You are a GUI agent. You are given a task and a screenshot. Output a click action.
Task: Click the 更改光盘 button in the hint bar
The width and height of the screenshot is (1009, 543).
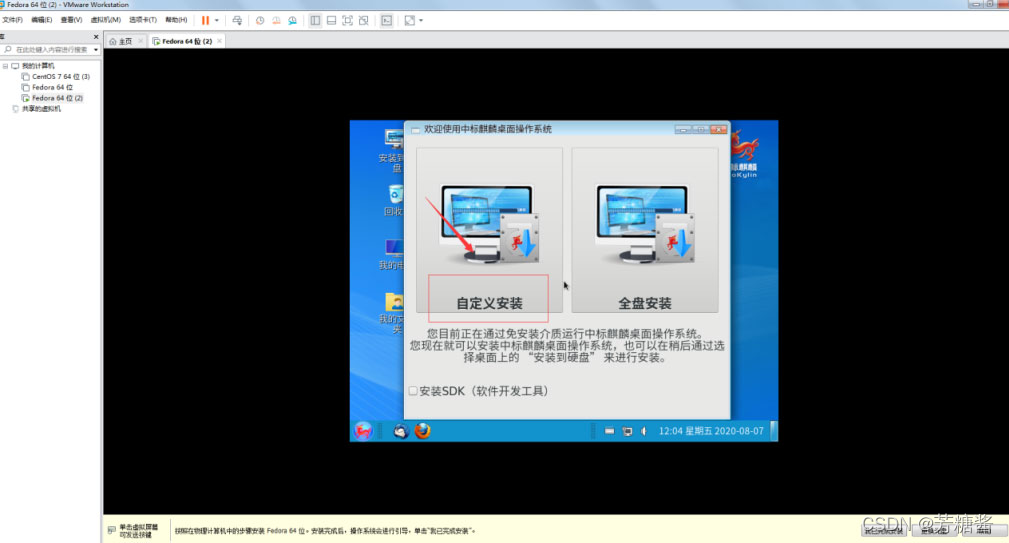pyautogui.click(x=934, y=531)
